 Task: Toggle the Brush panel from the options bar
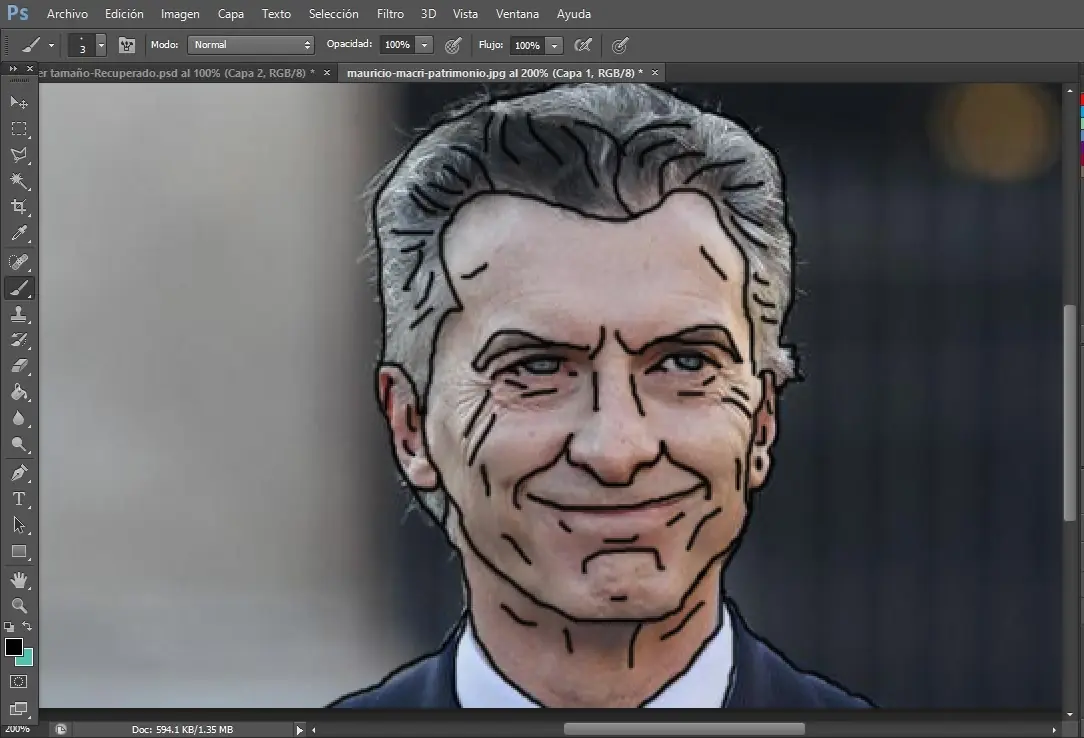[127, 45]
